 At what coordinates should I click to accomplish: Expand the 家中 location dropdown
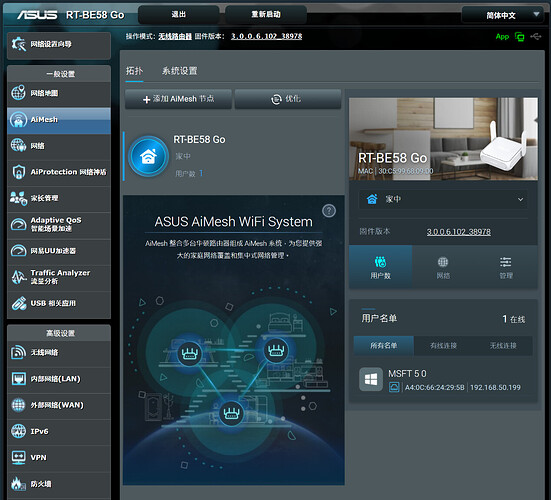click(443, 200)
